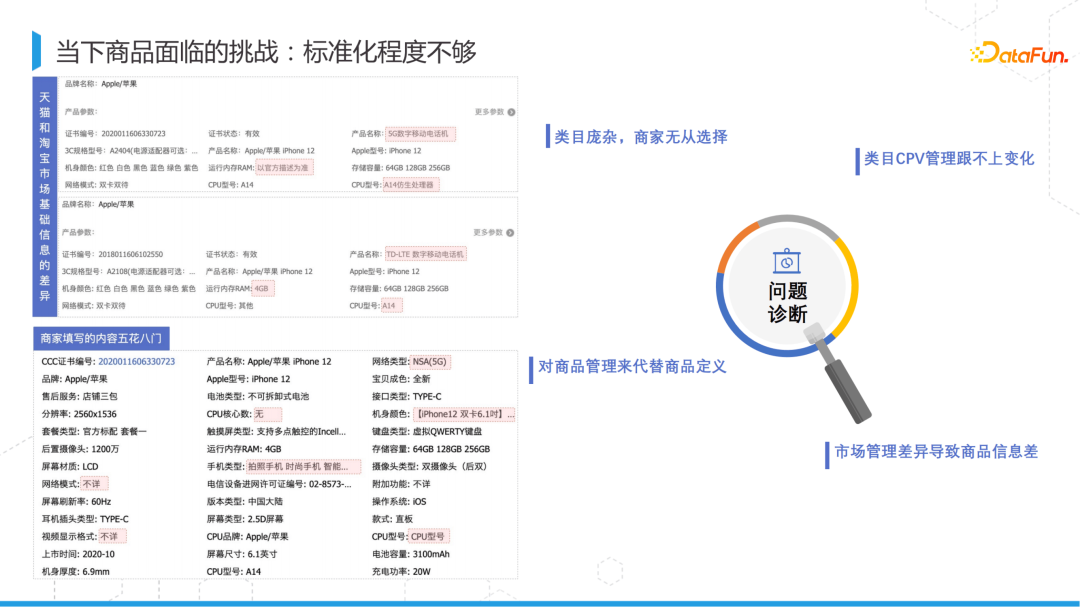Click highlighted 机身颜色 iPhone12 双卡6.1吋 value
The image size is (1080, 607).
[x=464, y=414]
